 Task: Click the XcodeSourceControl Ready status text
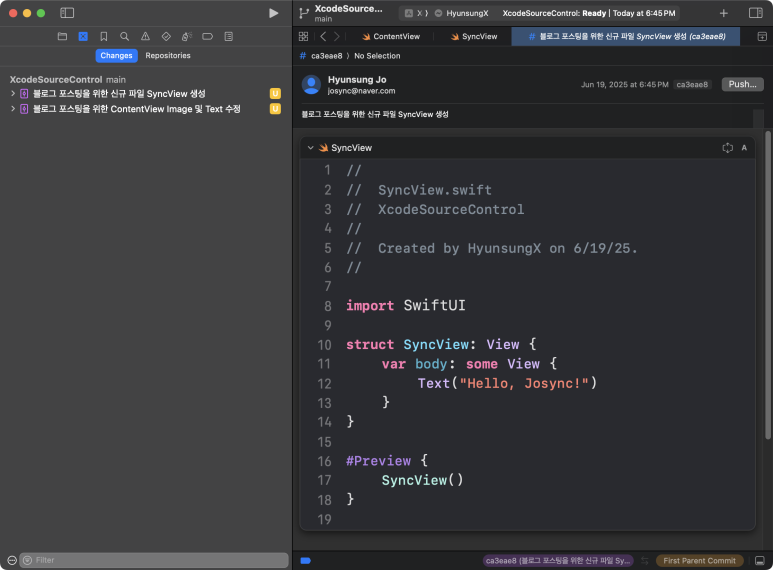click(x=589, y=13)
